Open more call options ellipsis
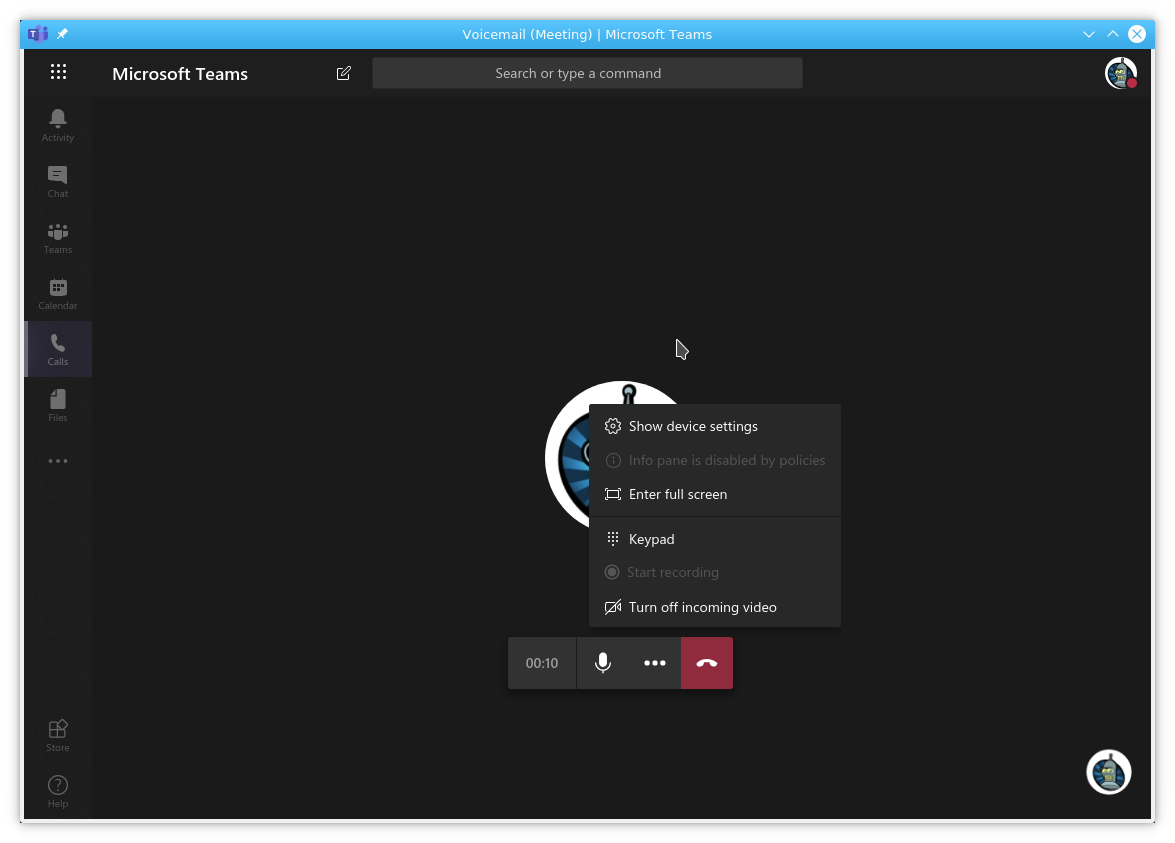 point(655,662)
